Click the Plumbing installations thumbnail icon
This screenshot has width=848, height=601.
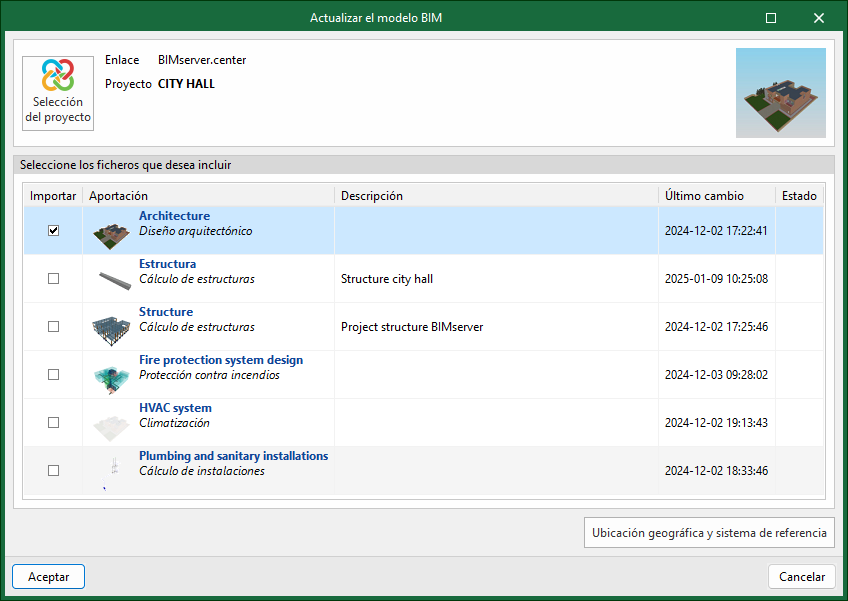pos(111,468)
